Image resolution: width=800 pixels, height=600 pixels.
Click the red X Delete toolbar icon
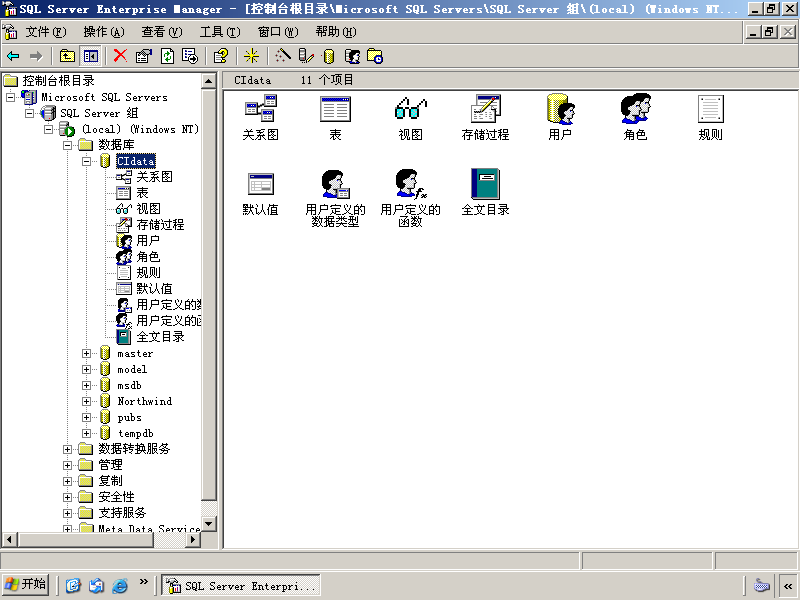click(x=120, y=56)
